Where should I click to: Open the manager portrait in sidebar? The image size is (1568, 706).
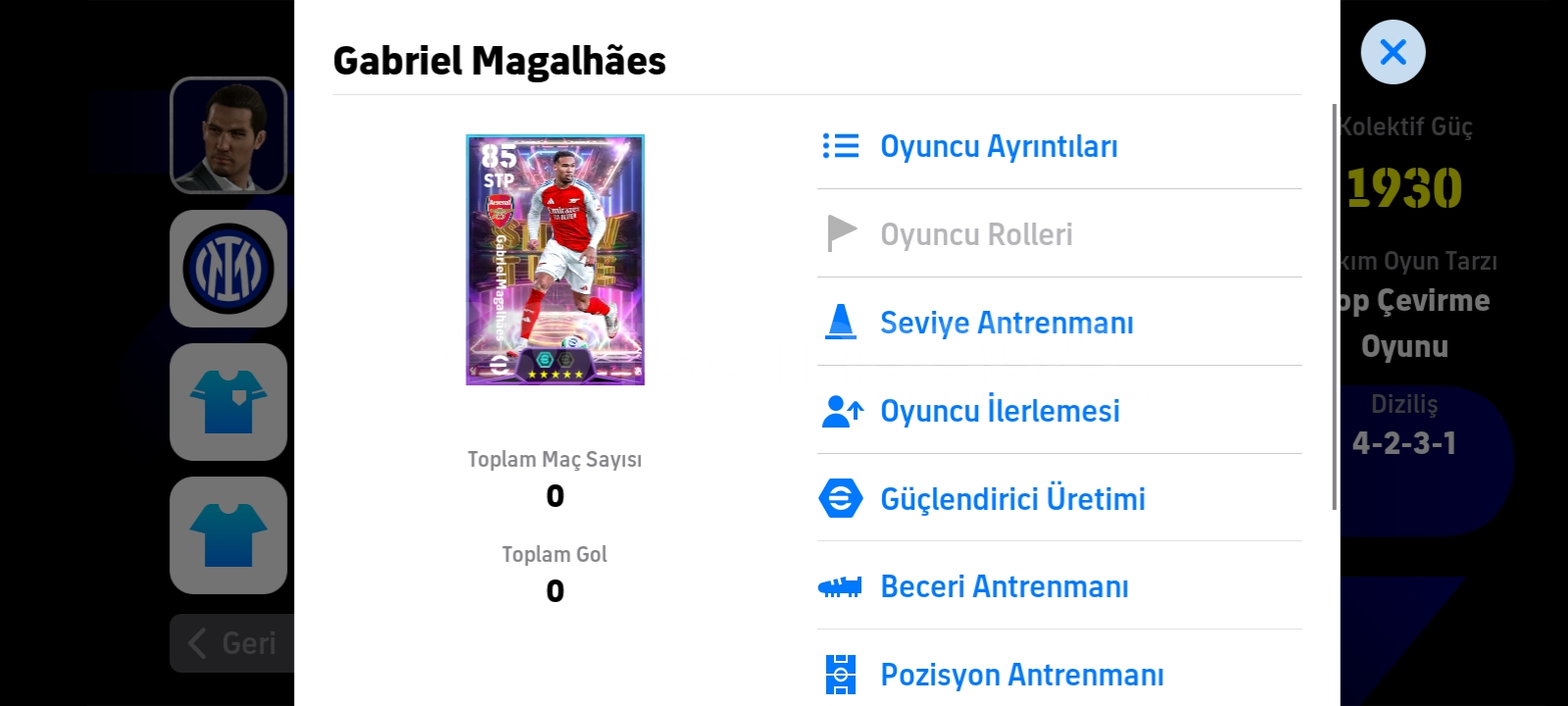(228, 135)
